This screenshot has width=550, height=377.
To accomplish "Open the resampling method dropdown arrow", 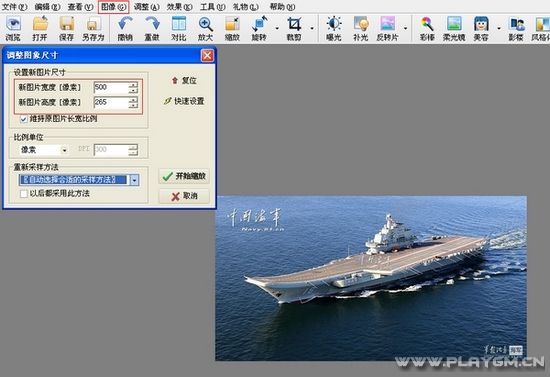I will point(134,180).
